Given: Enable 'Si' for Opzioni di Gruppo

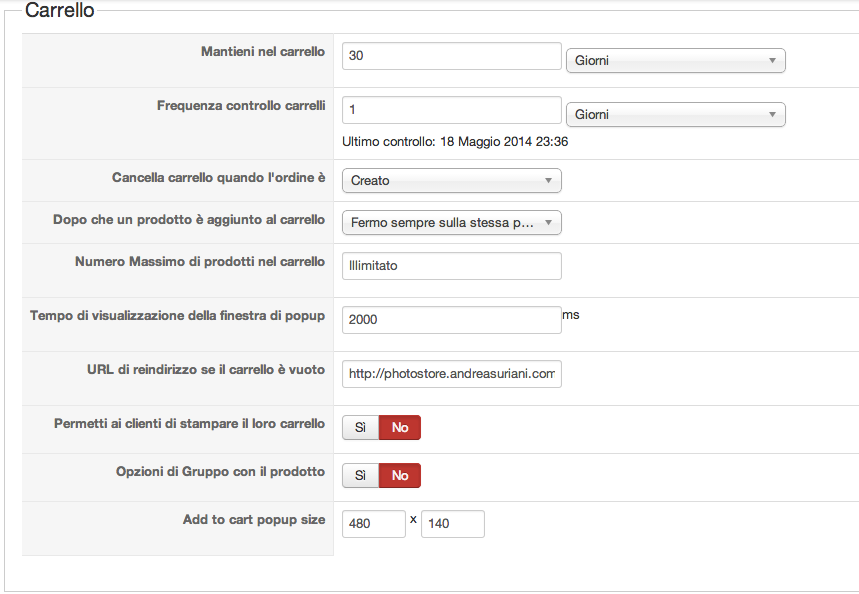Looking at the screenshot, I should pyautogui.click(x=360, y=476).
